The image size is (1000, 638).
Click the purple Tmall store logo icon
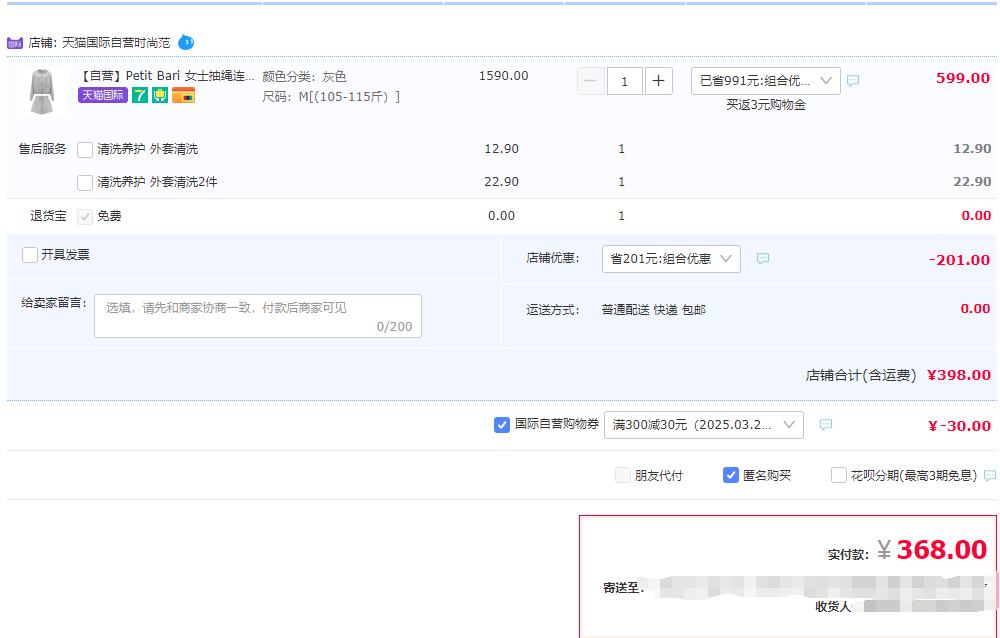pyautogui.click(x=15, y=43)
